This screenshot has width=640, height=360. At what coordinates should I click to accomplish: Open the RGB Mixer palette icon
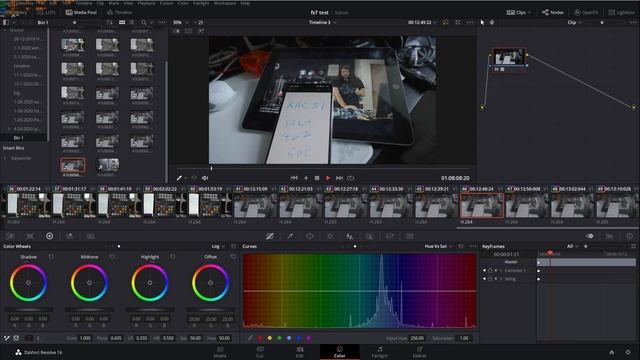(x=70, y=236)
